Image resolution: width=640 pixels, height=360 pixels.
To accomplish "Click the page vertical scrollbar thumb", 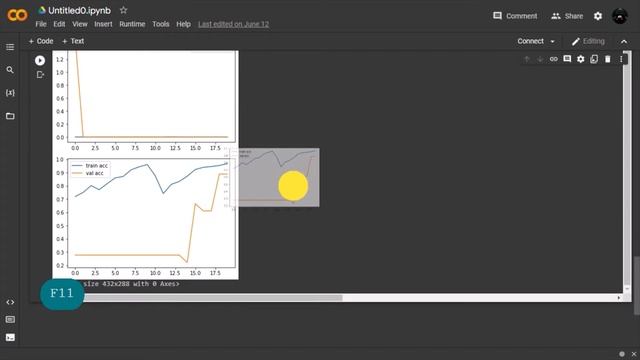I will [x=636, y=285].
